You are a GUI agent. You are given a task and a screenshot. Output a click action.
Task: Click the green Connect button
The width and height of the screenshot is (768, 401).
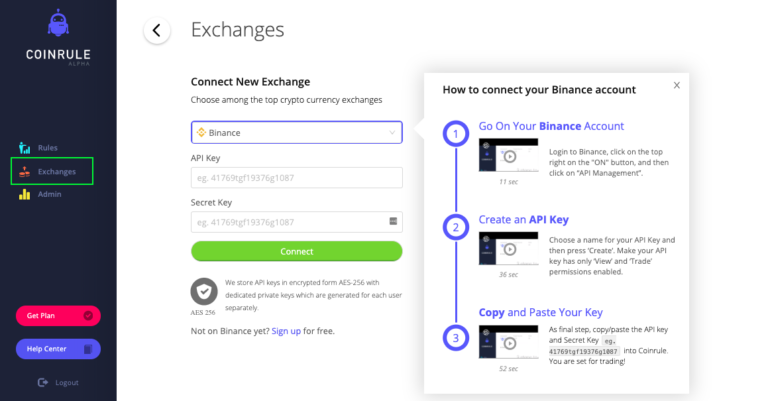point(296,251)
